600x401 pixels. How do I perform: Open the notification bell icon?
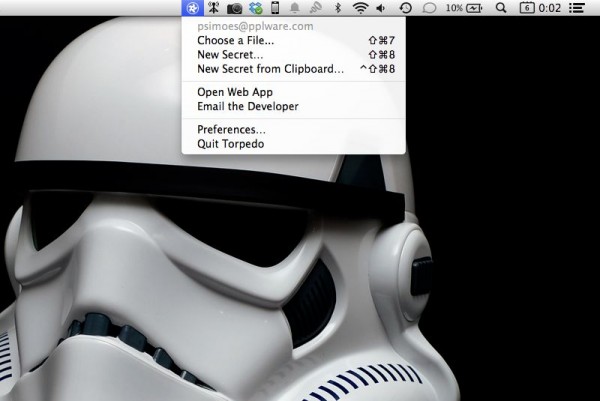point(295,8)
